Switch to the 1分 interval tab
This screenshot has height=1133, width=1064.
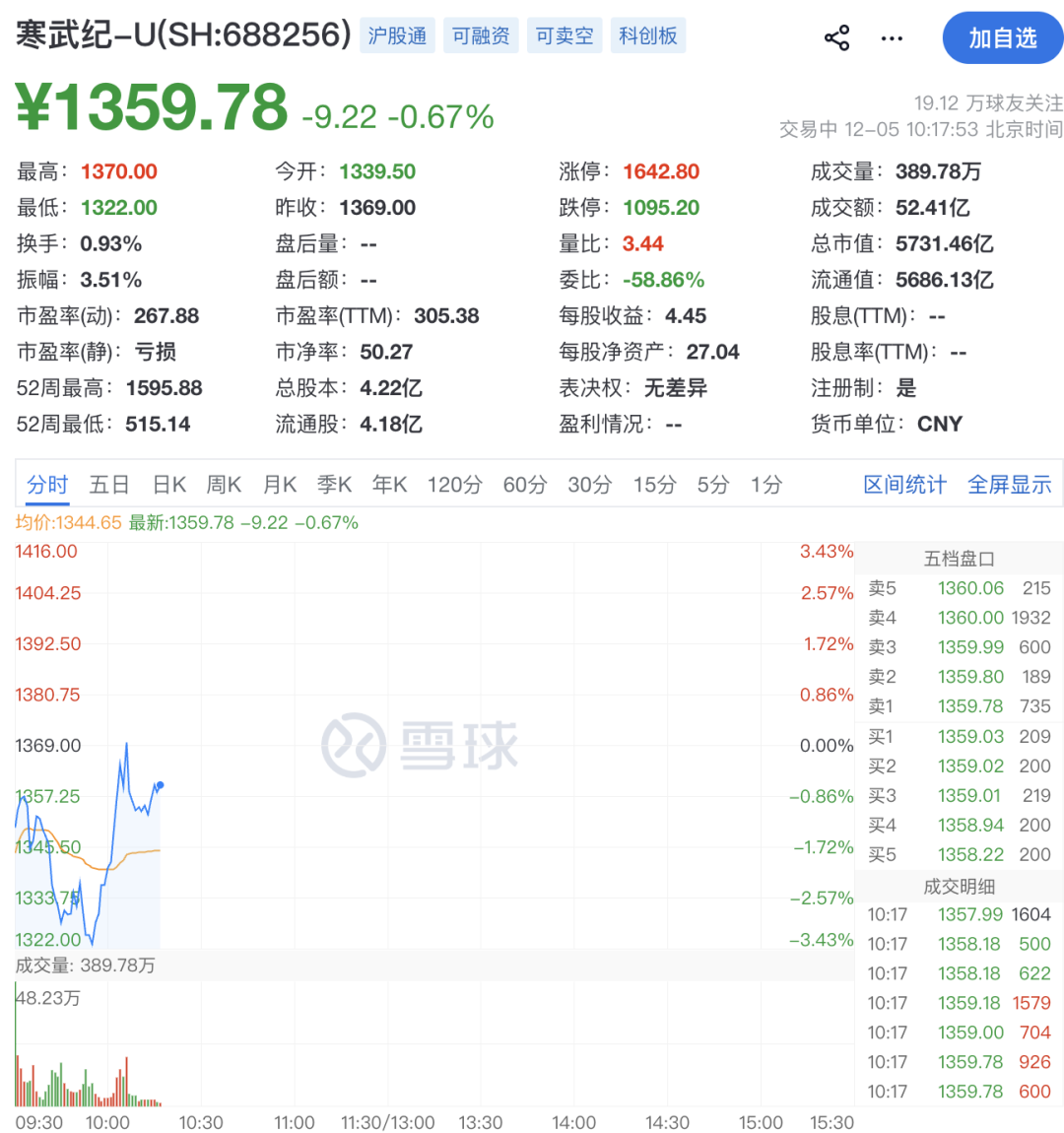765,485
